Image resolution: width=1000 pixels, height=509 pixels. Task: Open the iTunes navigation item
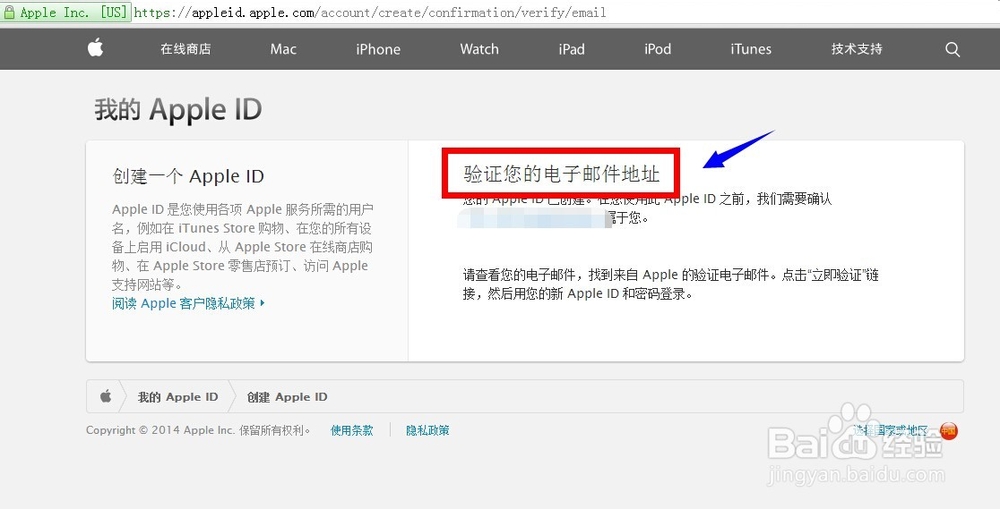pos(751,49)
